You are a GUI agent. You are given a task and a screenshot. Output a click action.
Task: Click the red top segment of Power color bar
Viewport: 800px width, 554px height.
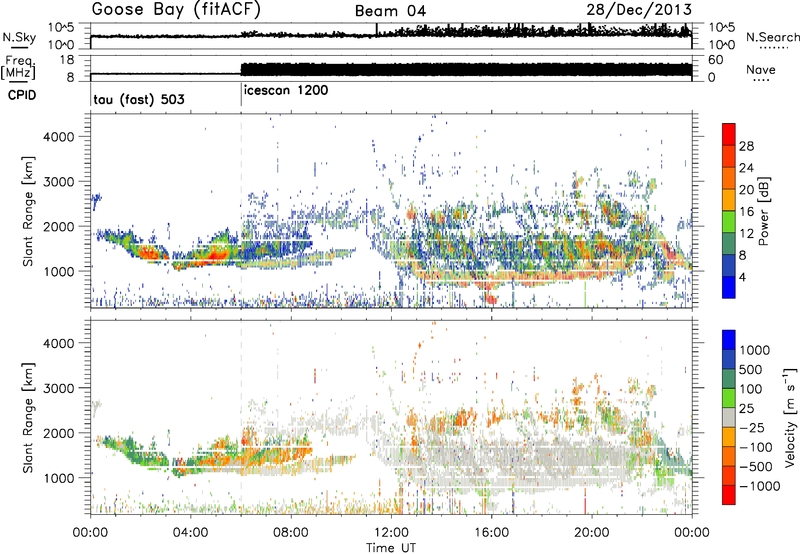pos(729,134)
